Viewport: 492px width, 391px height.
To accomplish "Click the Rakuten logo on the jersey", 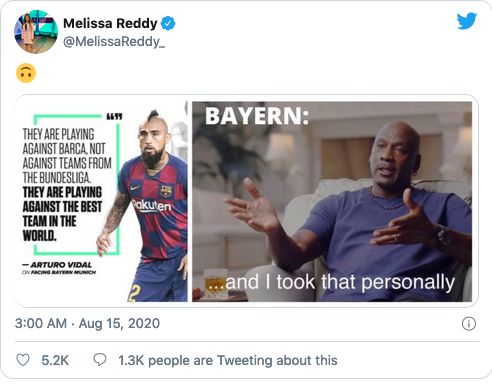I will (152, 205).
